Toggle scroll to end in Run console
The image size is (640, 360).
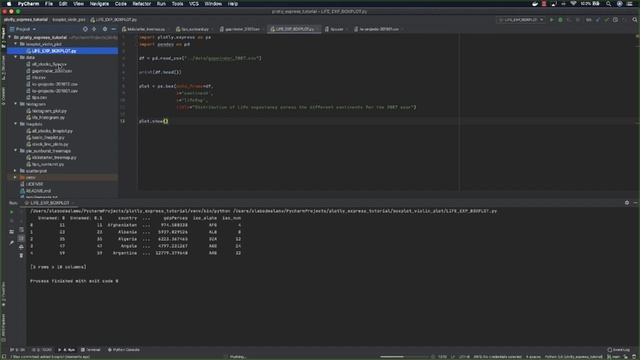coord(21,238)
